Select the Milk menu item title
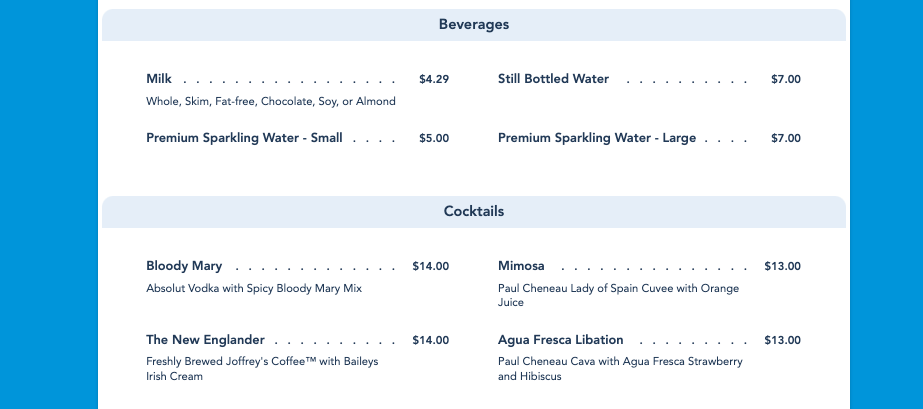Screen dimensions: 923x409 (159, 79)
